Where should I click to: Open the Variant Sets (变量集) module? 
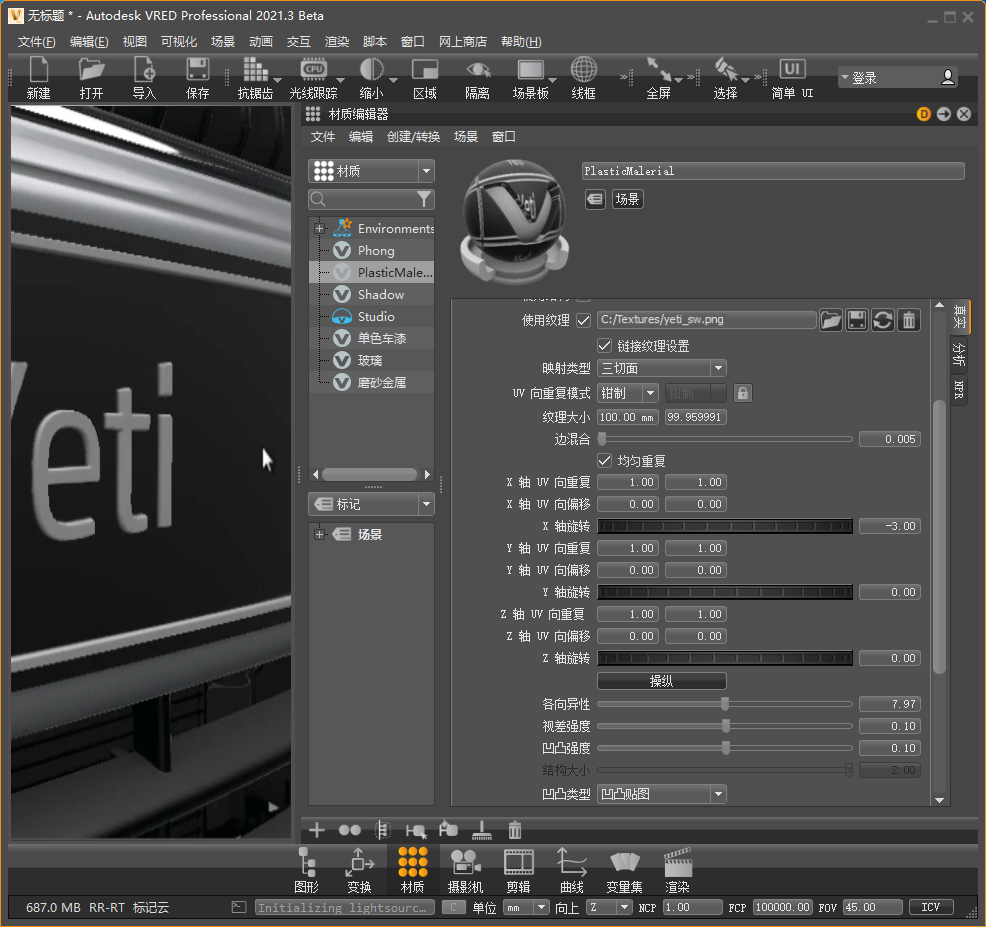pos(624,870)
